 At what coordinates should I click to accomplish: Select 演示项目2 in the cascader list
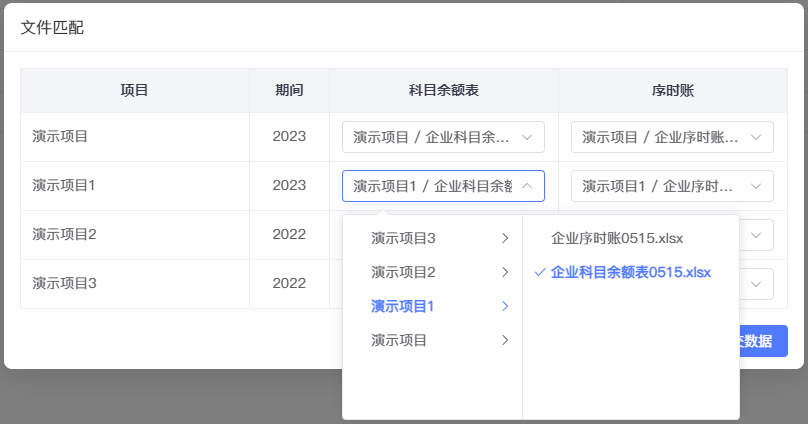point(432,272)
